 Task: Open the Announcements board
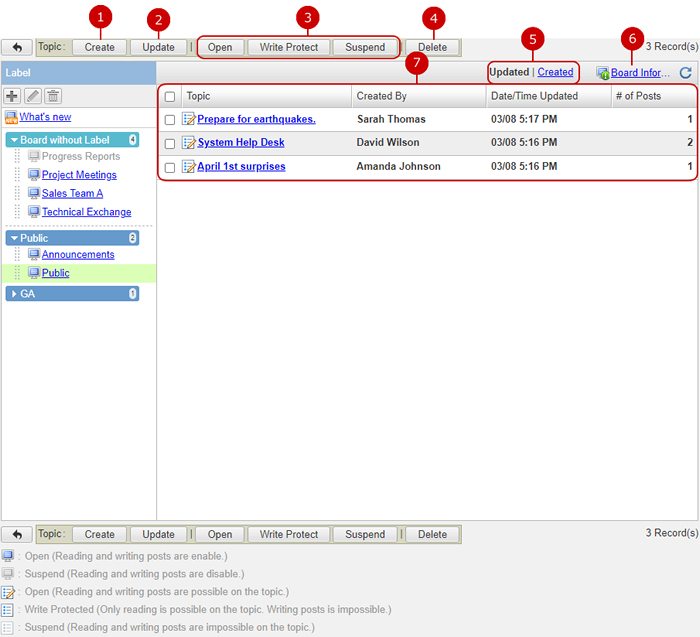[x=78, y=254]
